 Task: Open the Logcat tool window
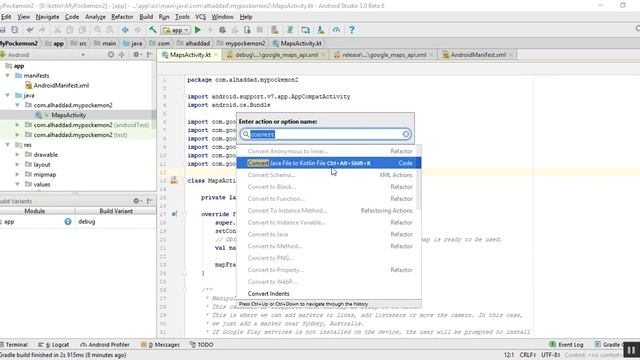click(53, 344)
